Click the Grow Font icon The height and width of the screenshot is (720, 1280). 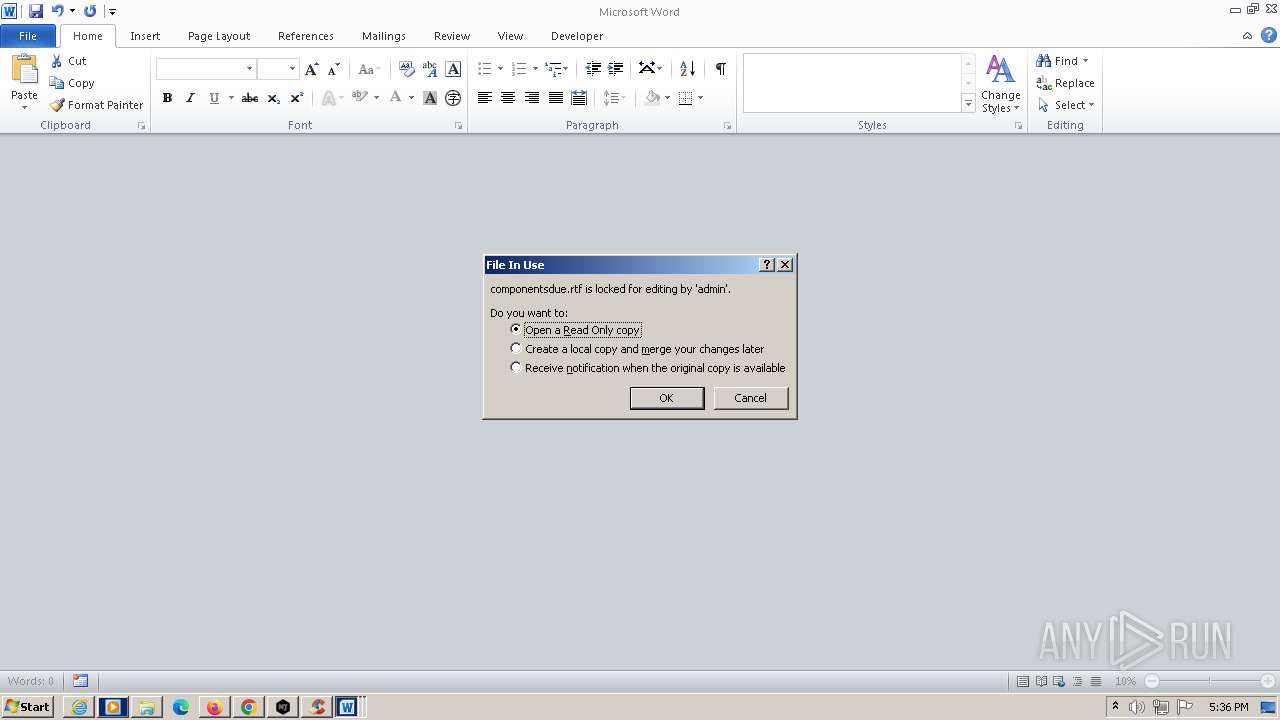tap(312, 69)
